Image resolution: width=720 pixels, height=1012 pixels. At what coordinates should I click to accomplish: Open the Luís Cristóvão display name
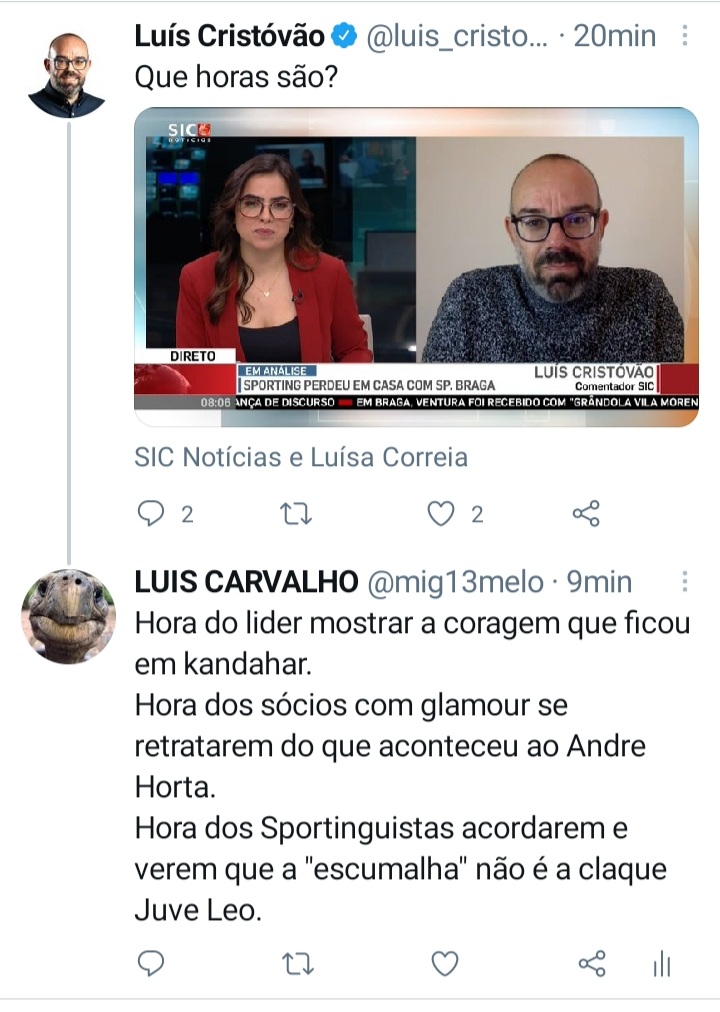pyautogui.click(x=229, y=36)
